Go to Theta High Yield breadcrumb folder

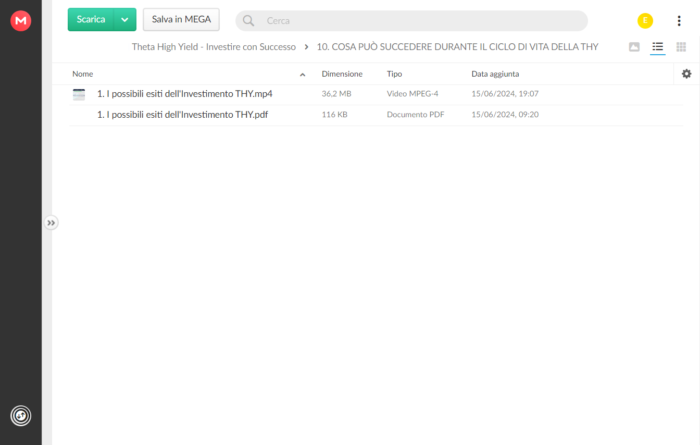tap(213, 47)
